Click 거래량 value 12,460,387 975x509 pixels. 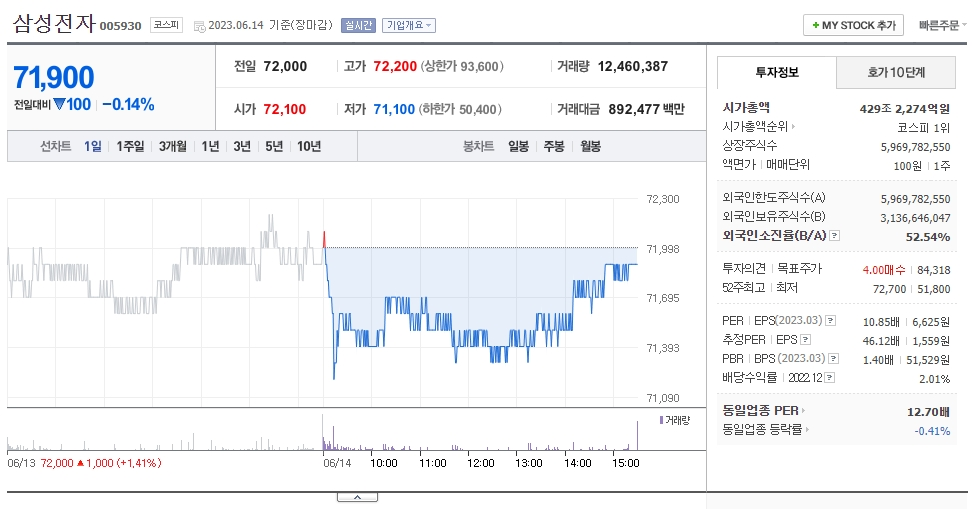coord(633,66)
